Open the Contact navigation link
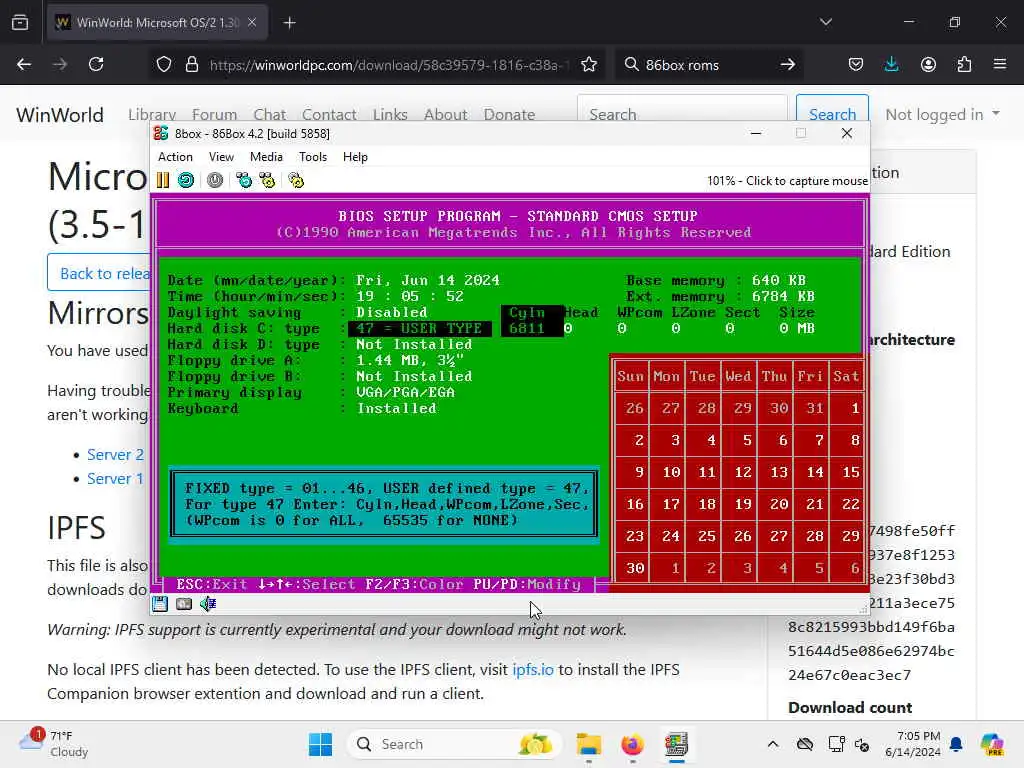This screenshot has width=1024, height=768. [329, 114]
